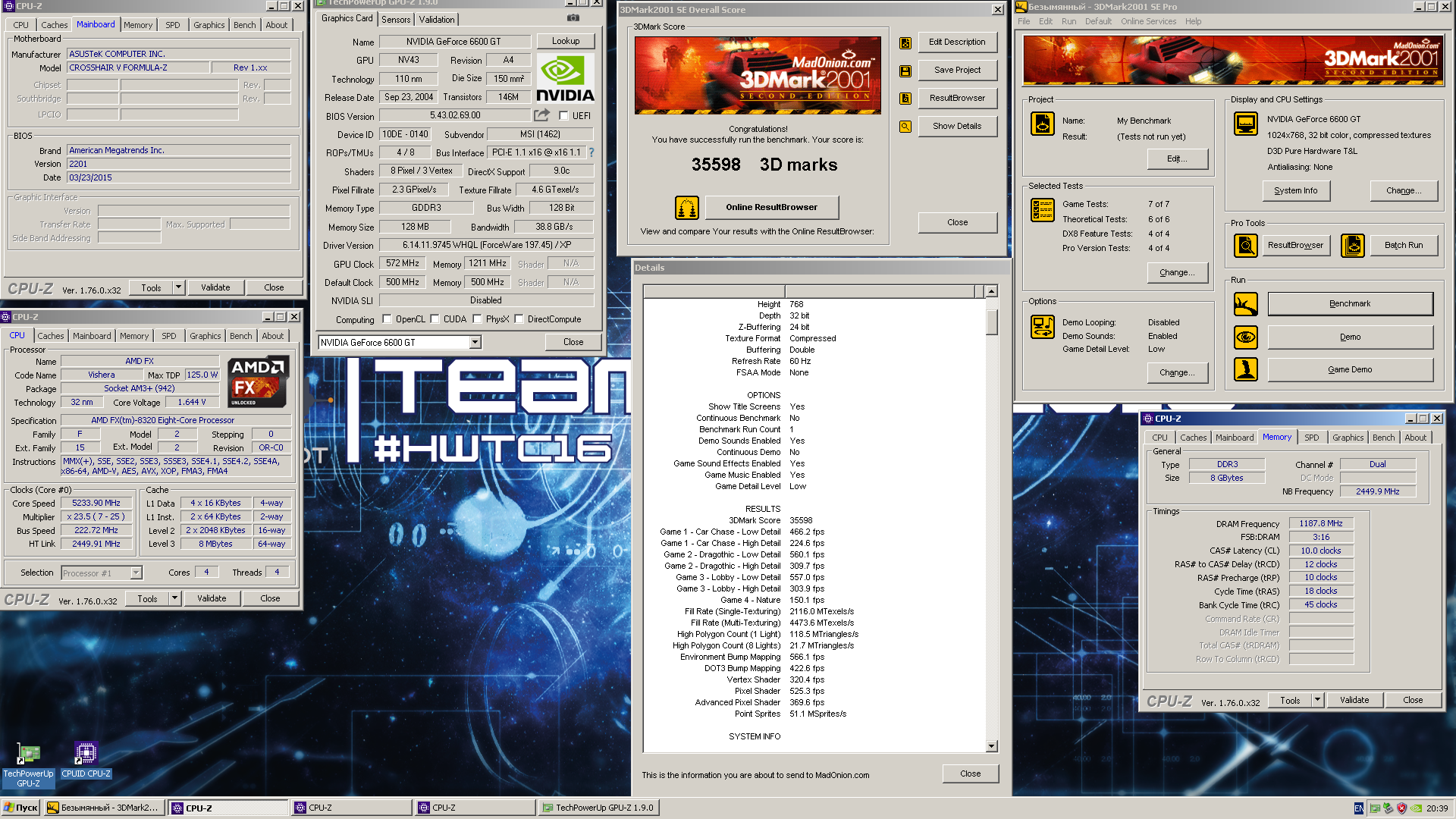Toggle the UEFI checkbox in GPU-Z
Viewport: 1456px width, 819px height.
pos(563,116)
